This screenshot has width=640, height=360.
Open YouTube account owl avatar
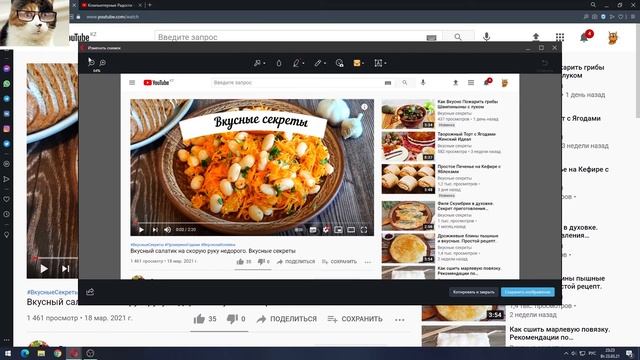click(x=613, y=38)
